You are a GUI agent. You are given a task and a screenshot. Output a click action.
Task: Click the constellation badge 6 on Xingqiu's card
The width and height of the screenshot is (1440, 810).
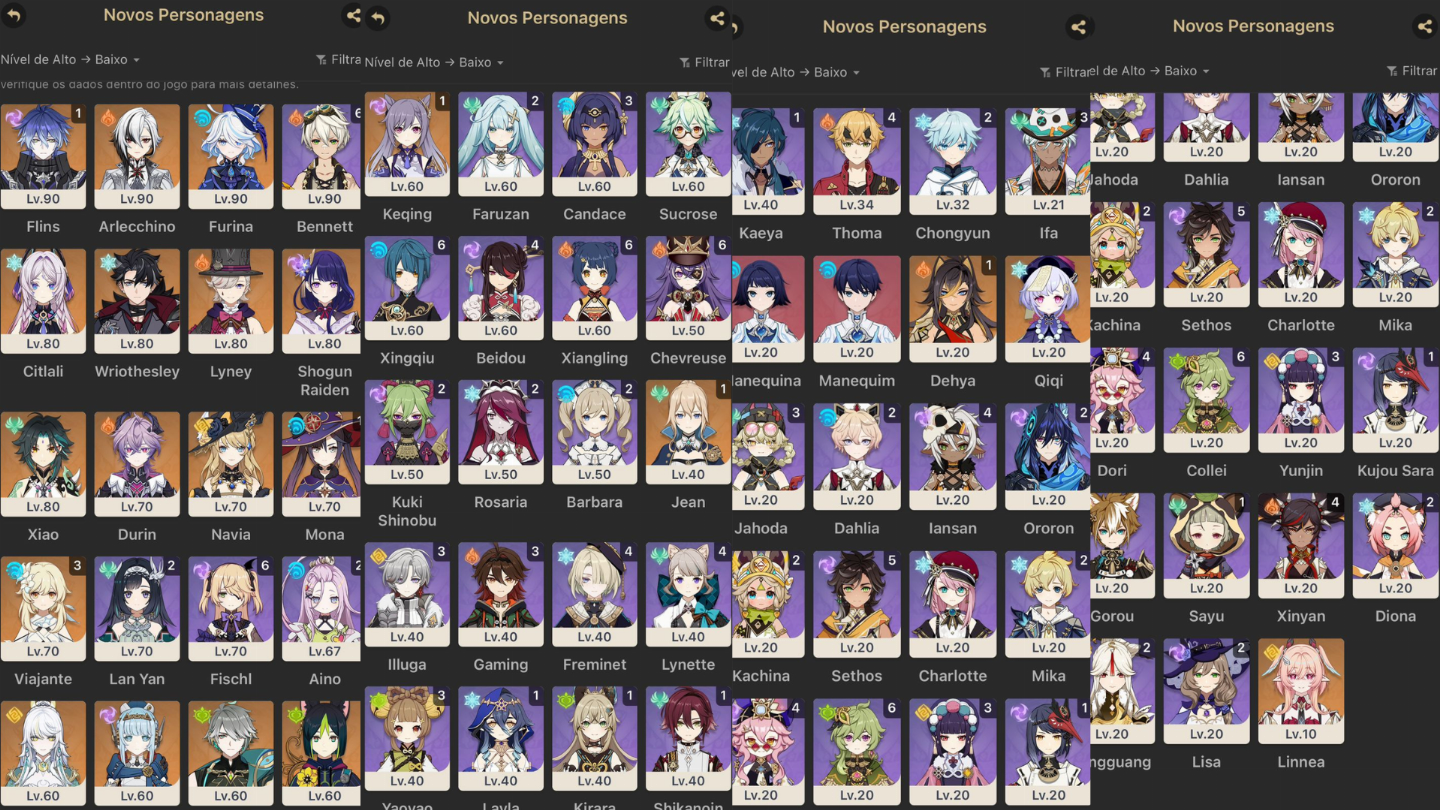[x=441, y=246]
